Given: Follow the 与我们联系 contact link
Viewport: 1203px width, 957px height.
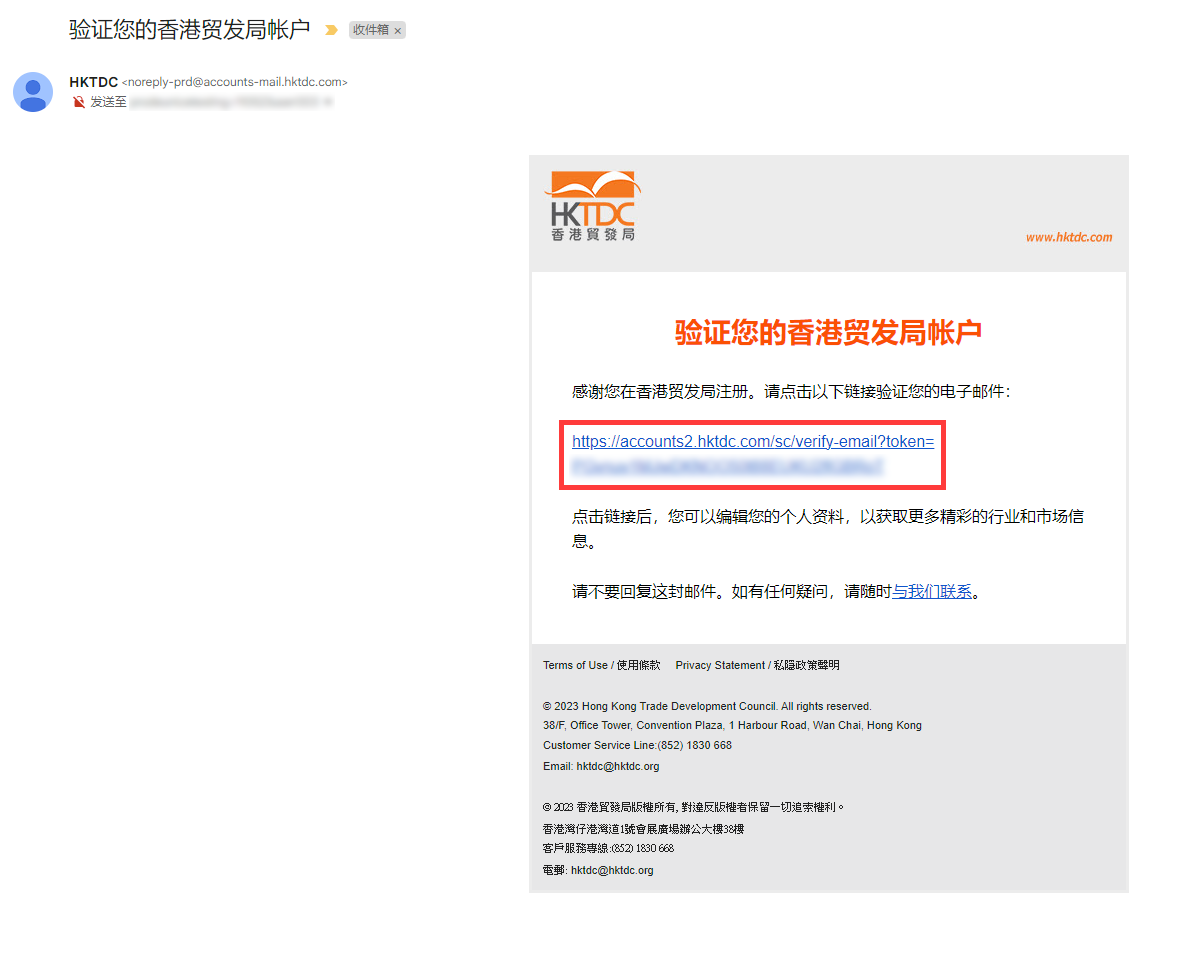Looking at the screenshot, I should point(932,591).
